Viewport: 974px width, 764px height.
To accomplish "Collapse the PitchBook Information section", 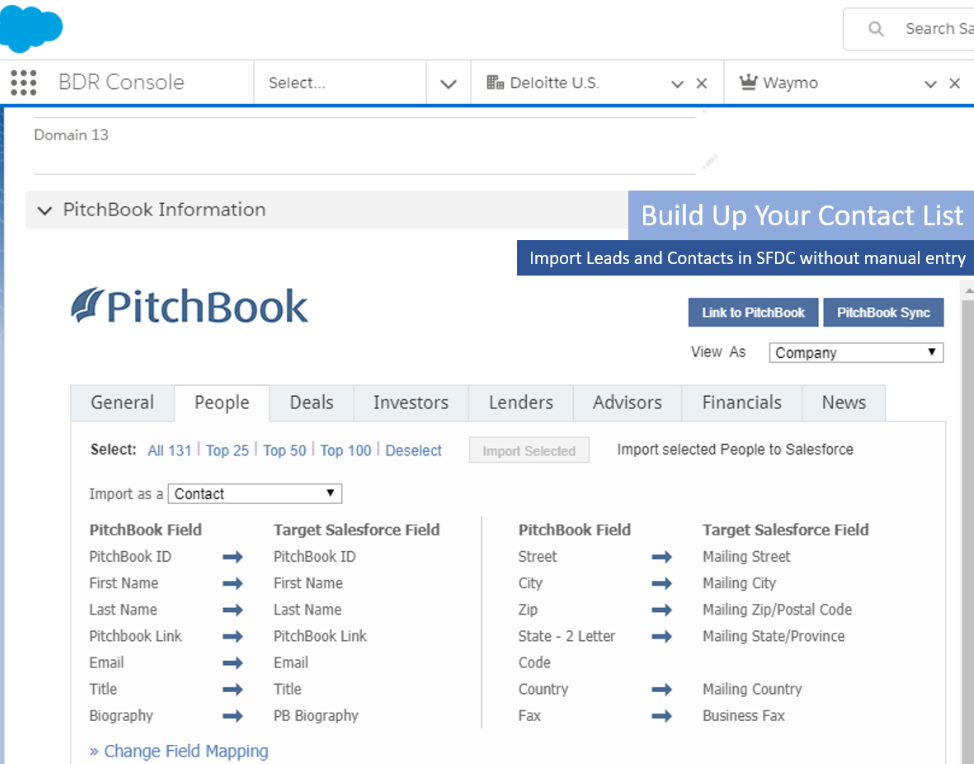I will click(44, 210).
